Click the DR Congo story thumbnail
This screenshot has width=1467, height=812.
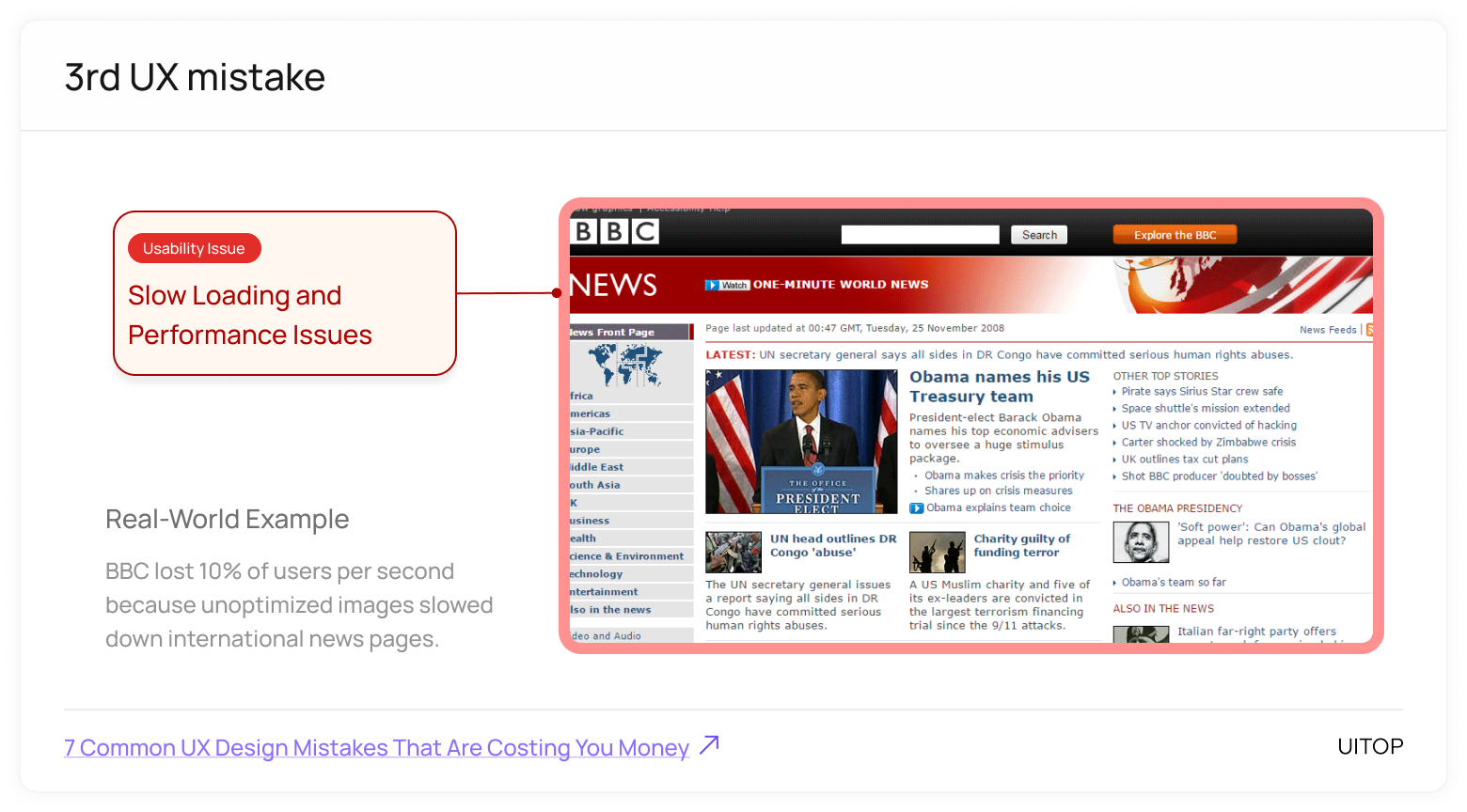(733, 553)
